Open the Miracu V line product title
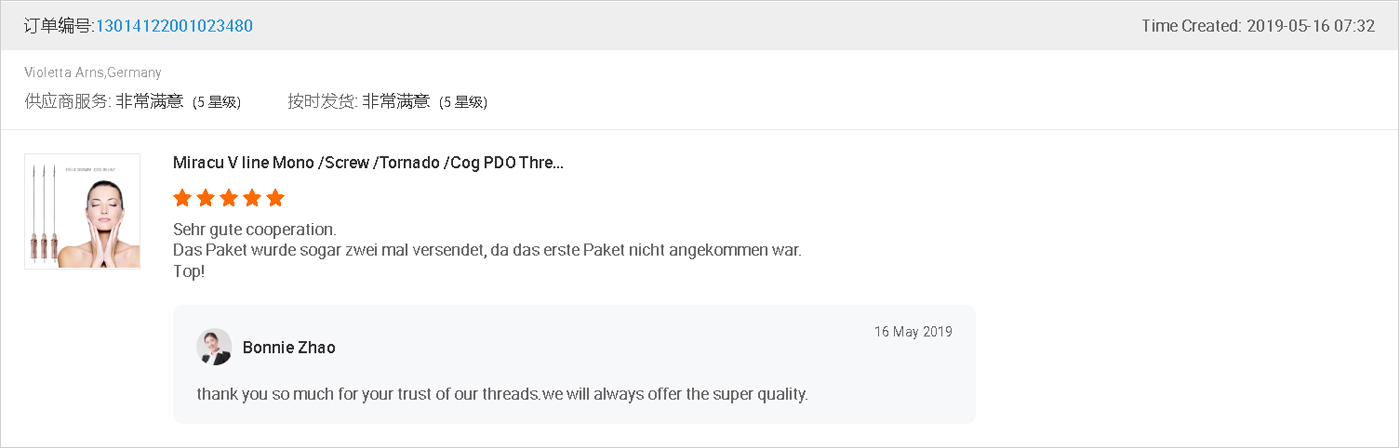 (368, 163)
